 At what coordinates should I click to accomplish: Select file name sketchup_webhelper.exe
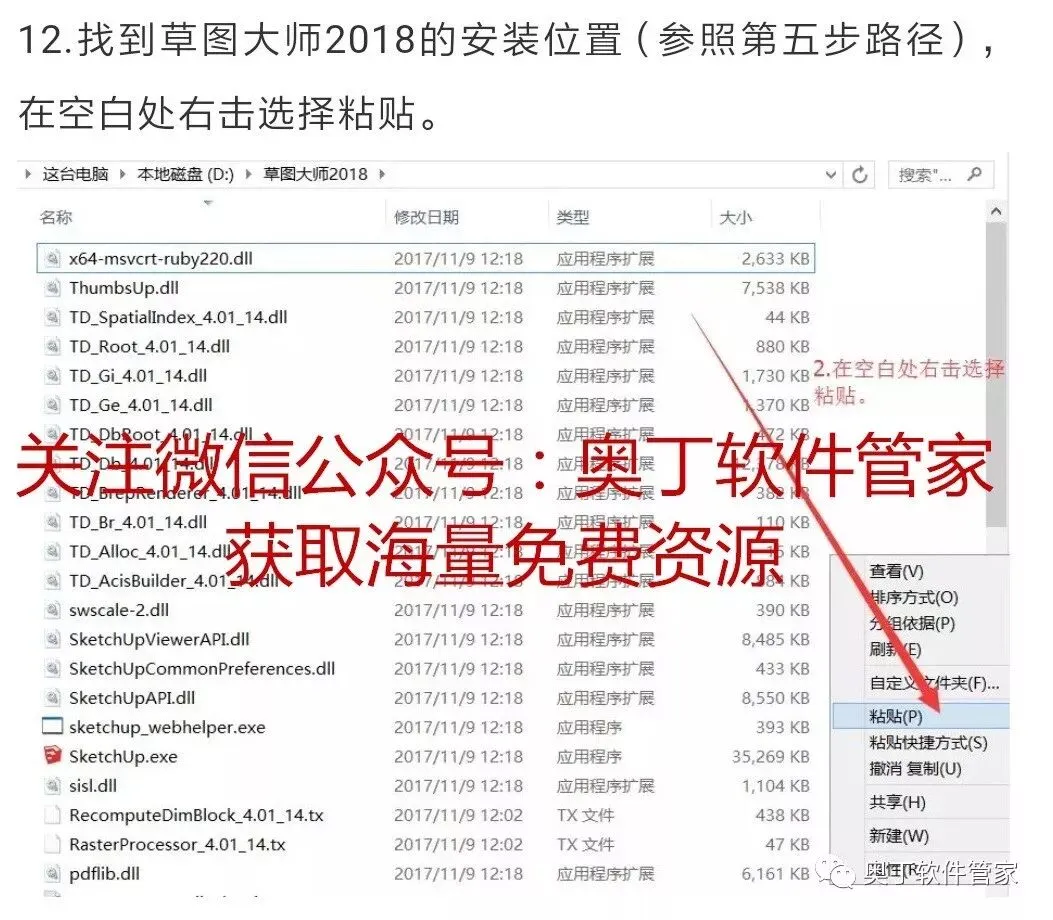coord(167,727)
